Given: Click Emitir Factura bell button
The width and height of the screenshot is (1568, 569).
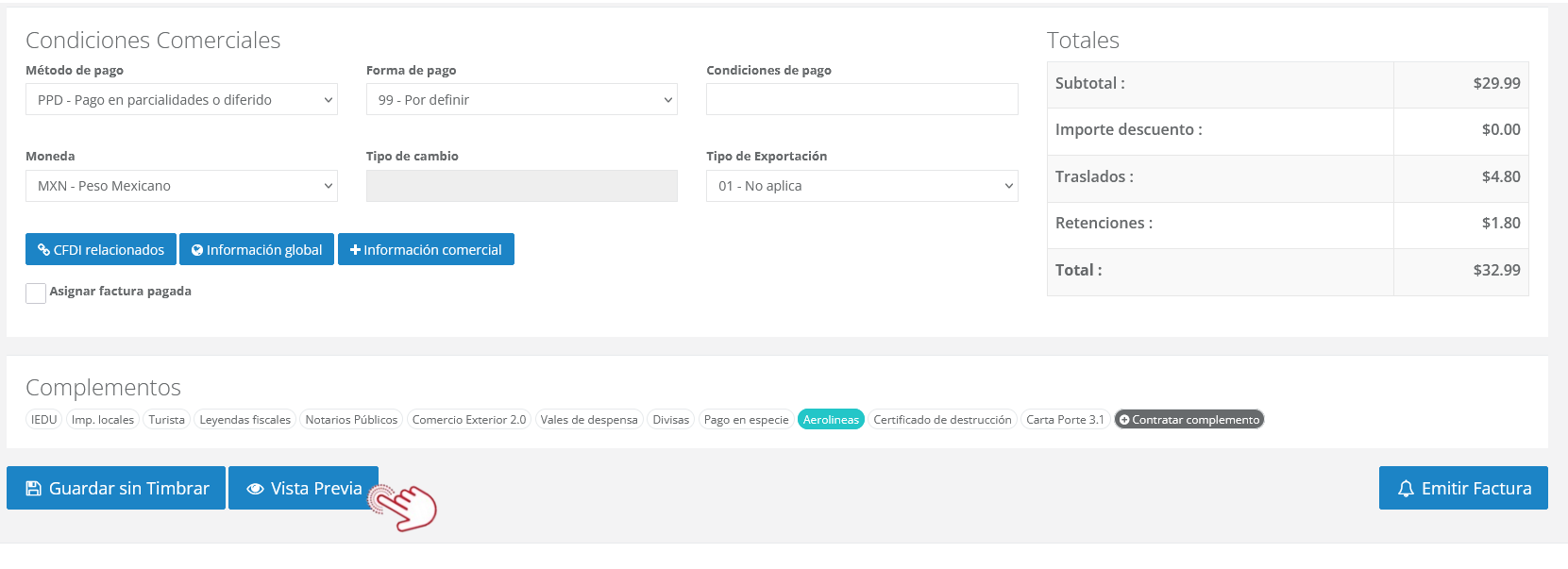Looking at the screenshot, I should coord(1463,488).
